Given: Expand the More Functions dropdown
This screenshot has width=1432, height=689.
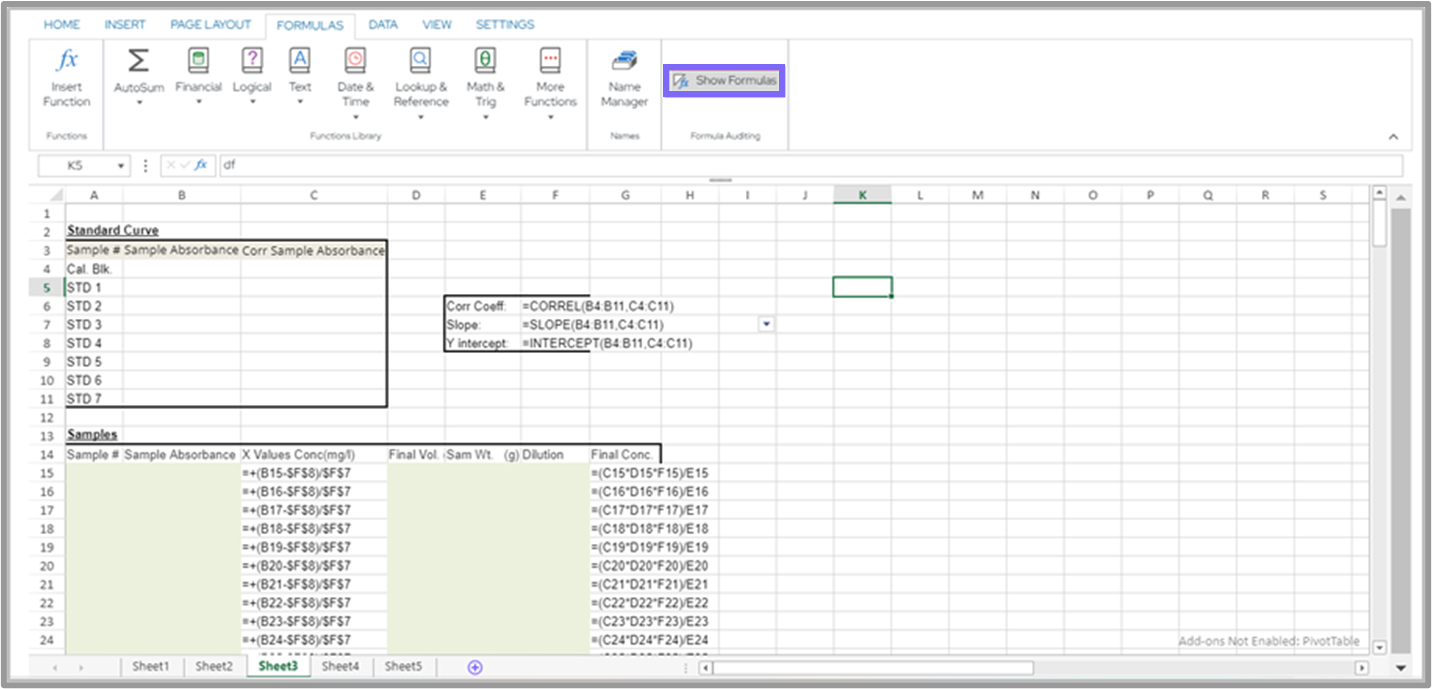Looking at the screenshot, I should (550, 117).
